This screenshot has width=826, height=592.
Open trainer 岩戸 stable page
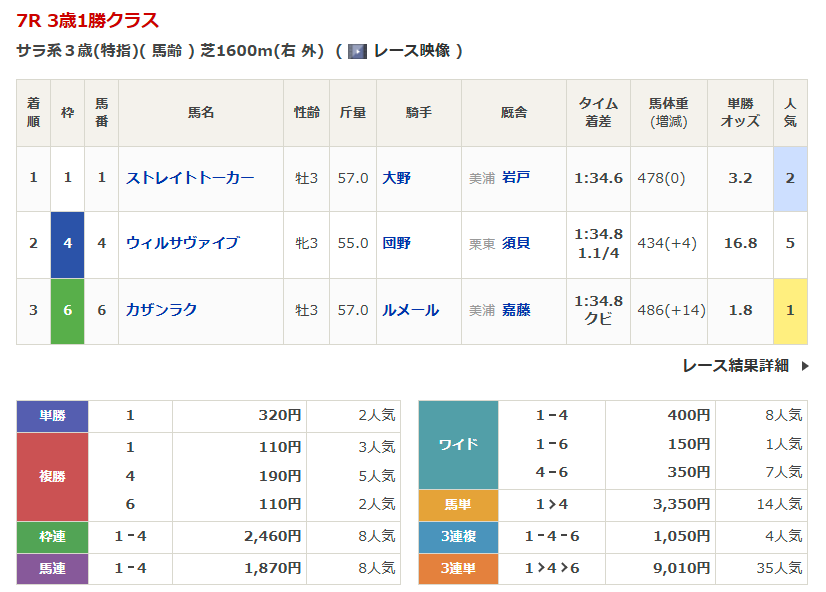[516, 177]
